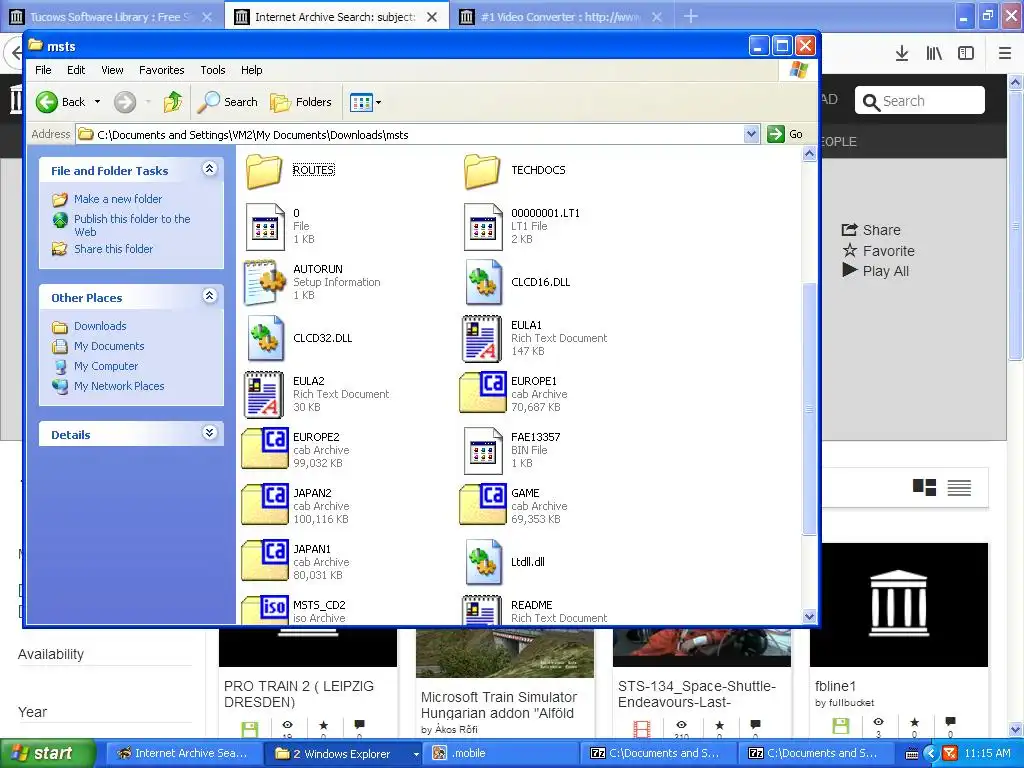Open the Favorites menu

pyautogui.click(x=161, y=70)
